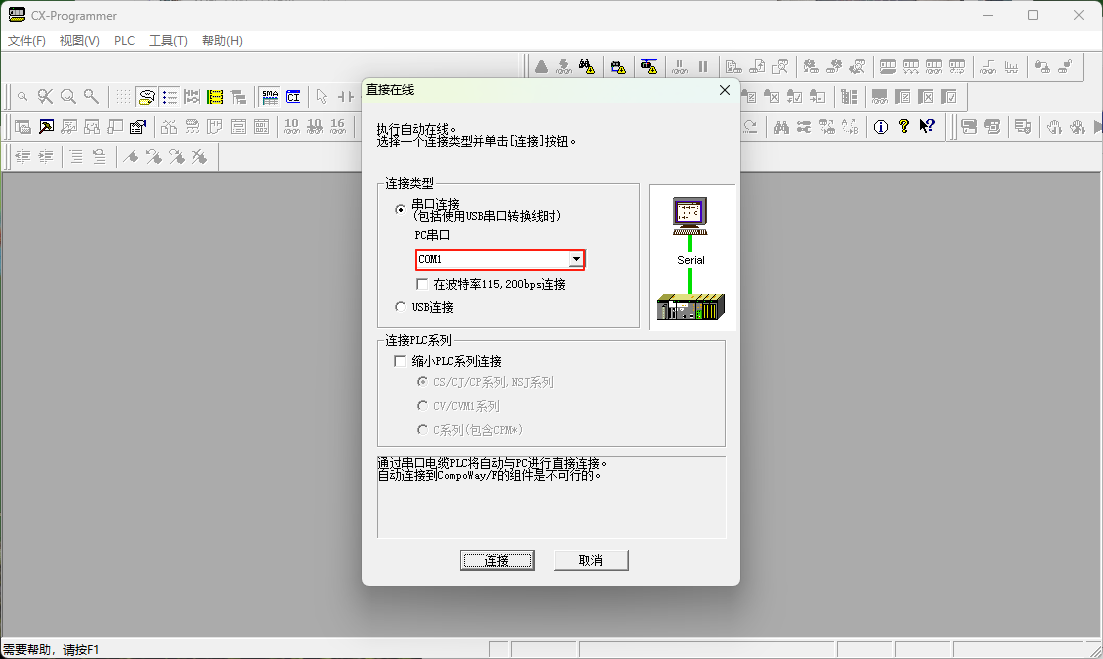
Task: Select the arrow pointer selection tool
Action: click(x=321, y=96)
